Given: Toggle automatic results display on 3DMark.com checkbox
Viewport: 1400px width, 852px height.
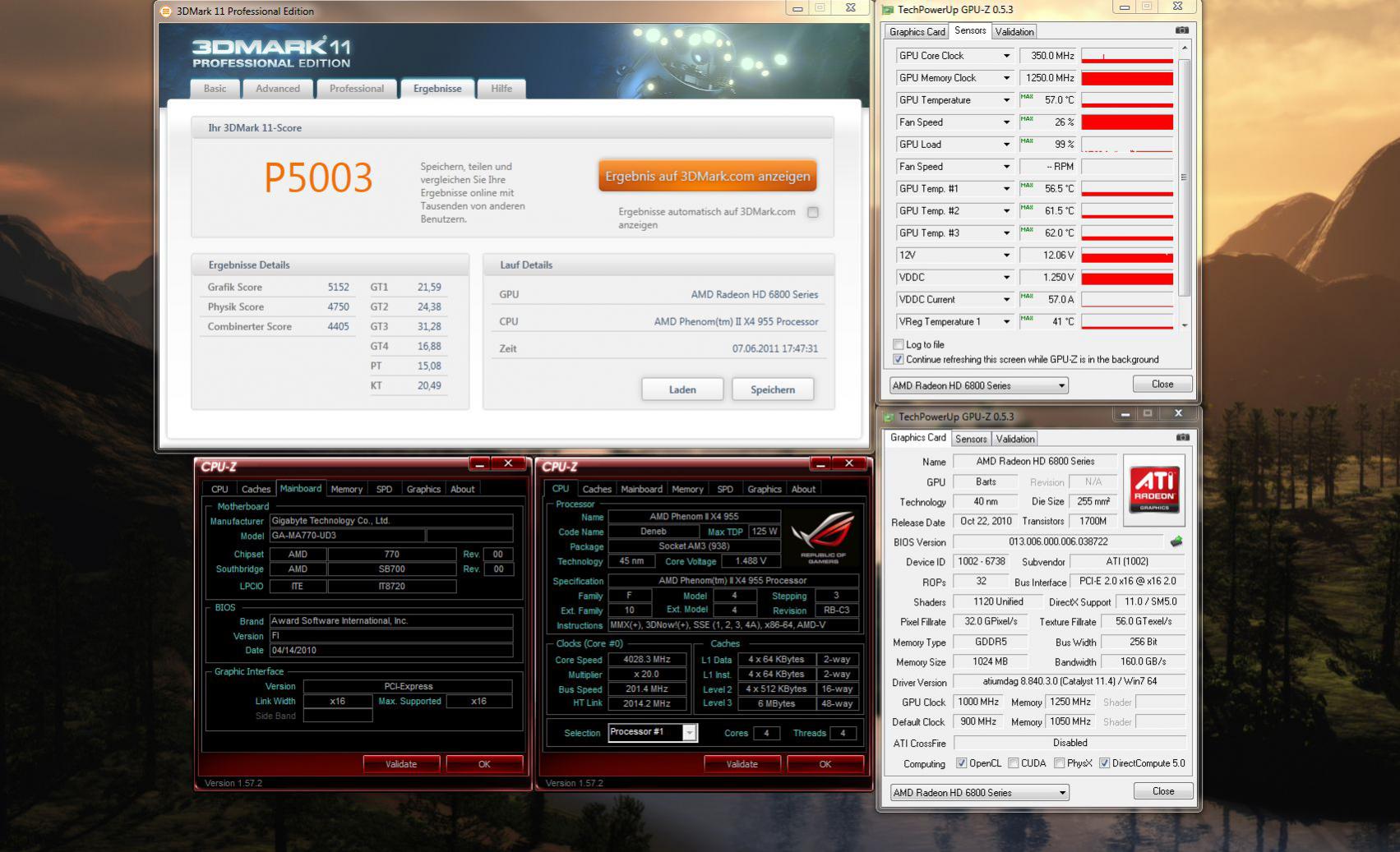Looking at the screenshot, I should coord(813,212).
